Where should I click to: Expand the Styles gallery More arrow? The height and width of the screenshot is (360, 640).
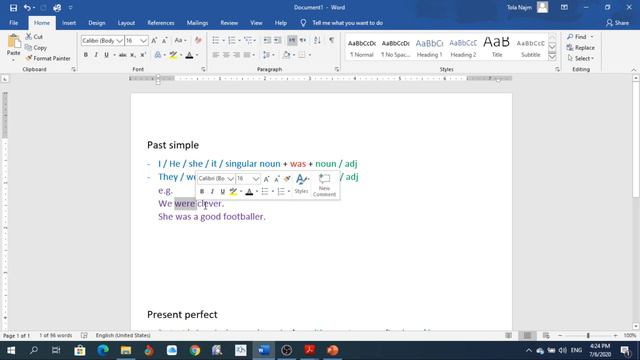pyautogui.click(x=552, y=57)
